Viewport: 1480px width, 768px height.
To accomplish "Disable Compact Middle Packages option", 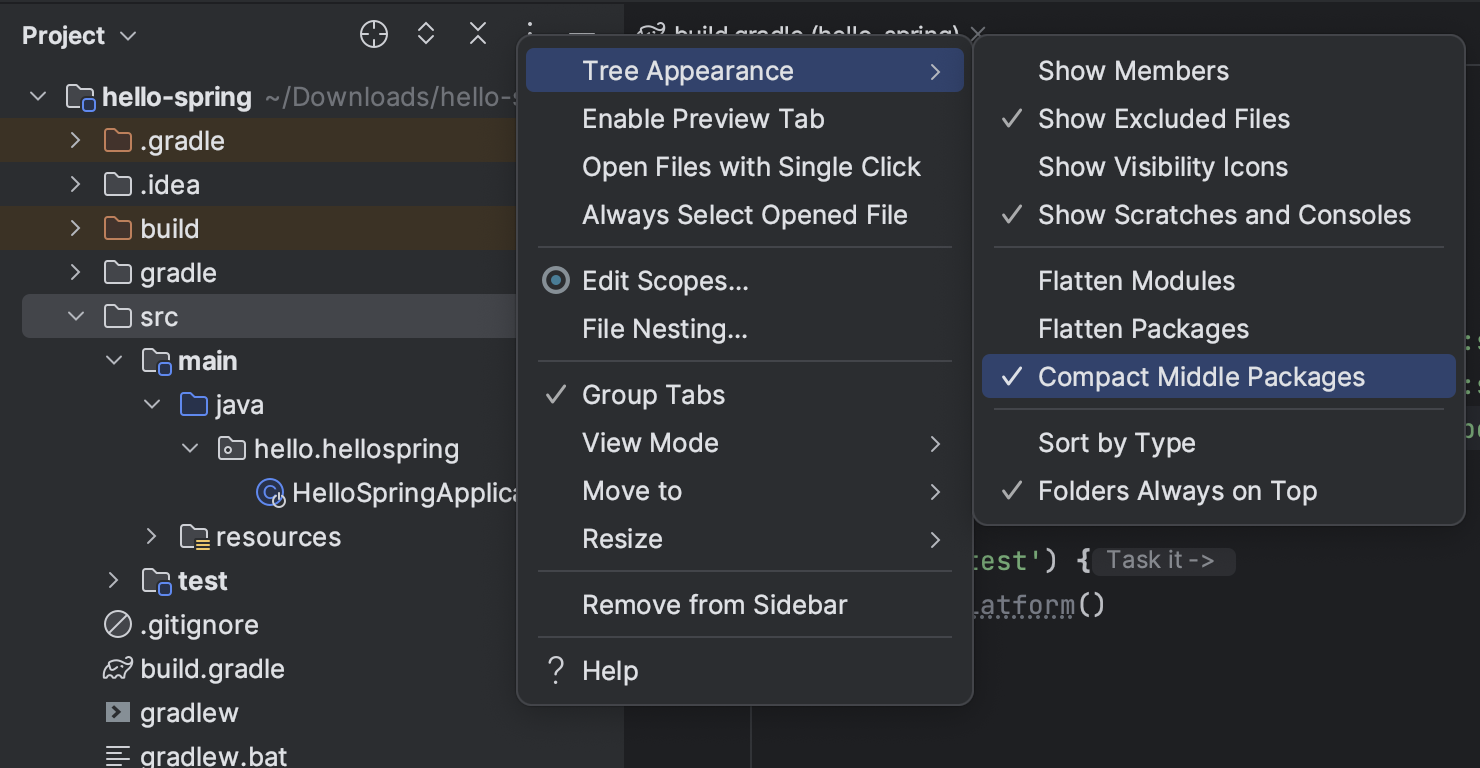I will [x=1201, y=377].
